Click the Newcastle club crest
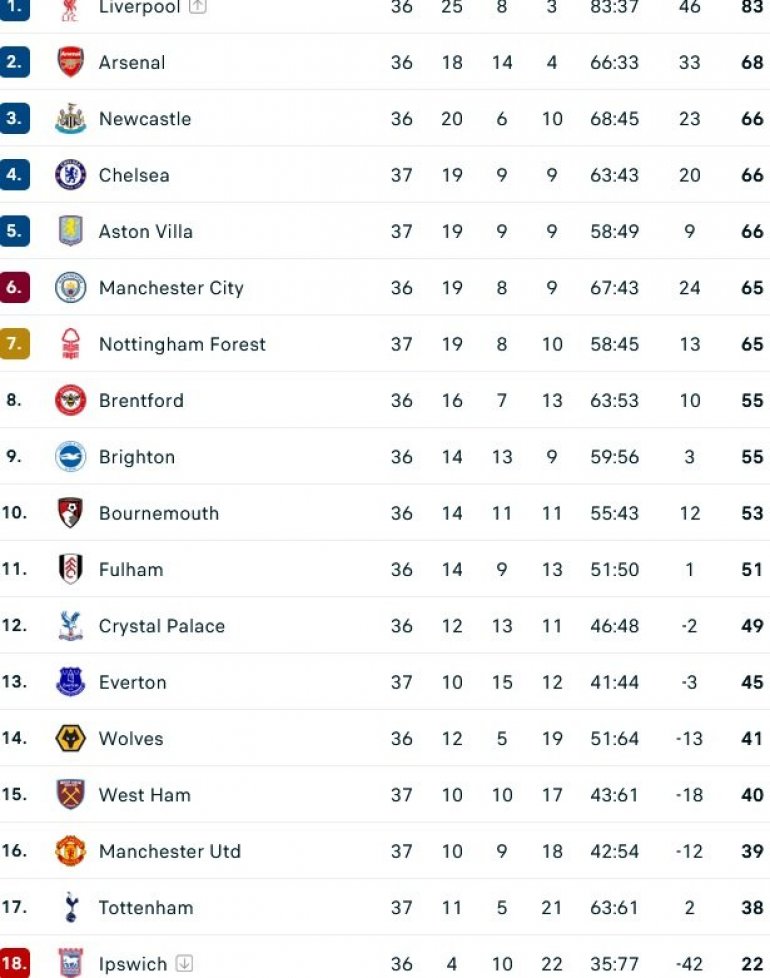Screen dimensions: 770x978 (70, 119)
